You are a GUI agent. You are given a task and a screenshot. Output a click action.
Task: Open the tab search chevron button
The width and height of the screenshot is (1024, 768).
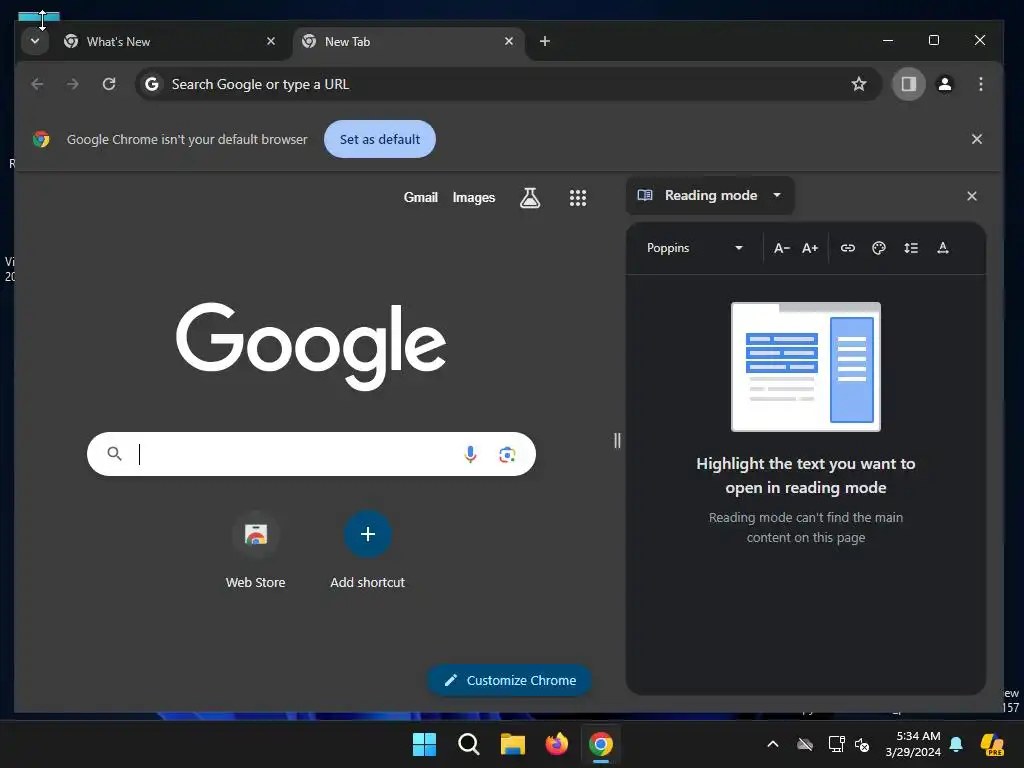point(35,41)
